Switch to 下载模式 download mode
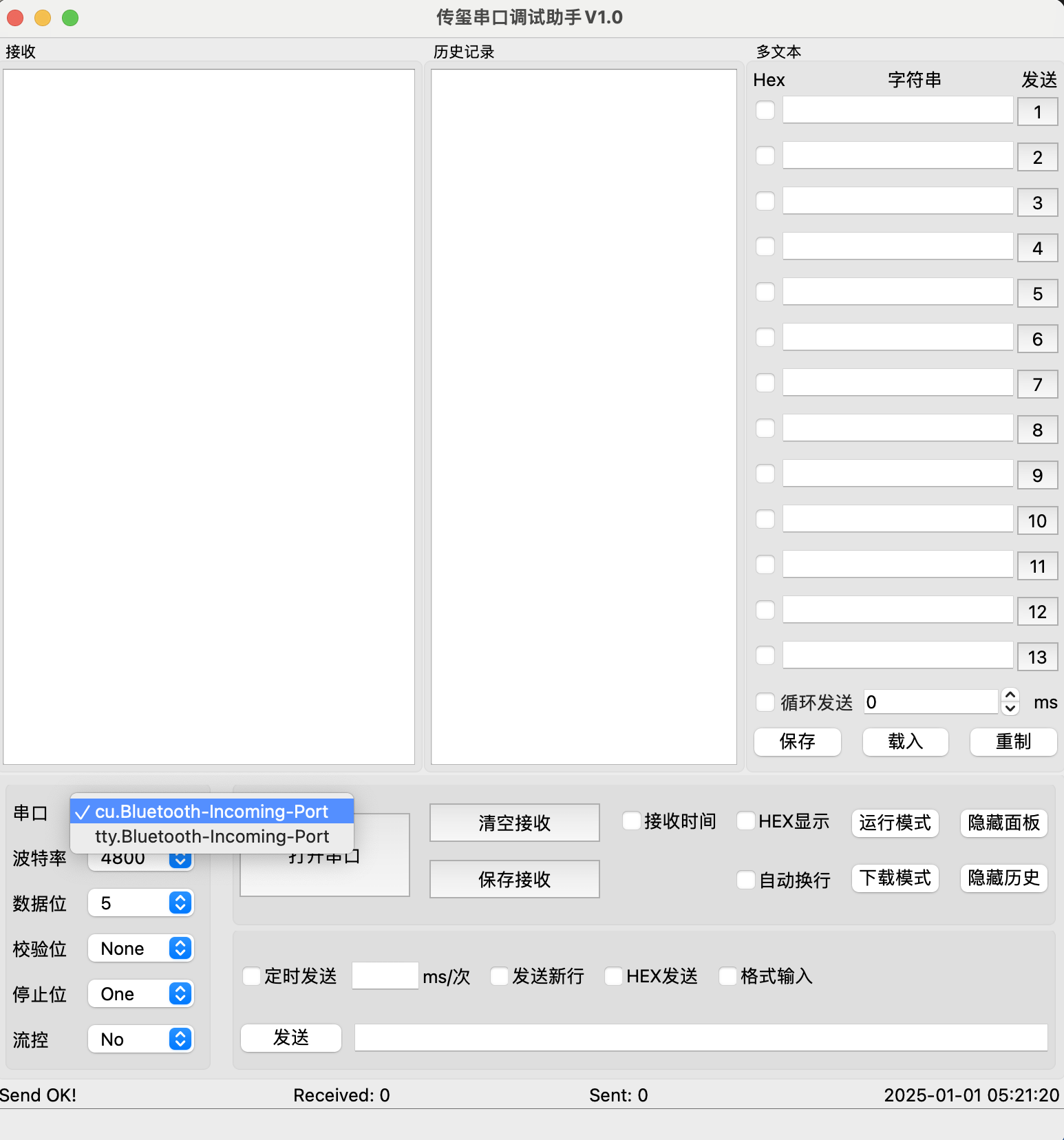Image resolution: width=1064 pixels, height=1140 pixels. (x=895, y=878)
